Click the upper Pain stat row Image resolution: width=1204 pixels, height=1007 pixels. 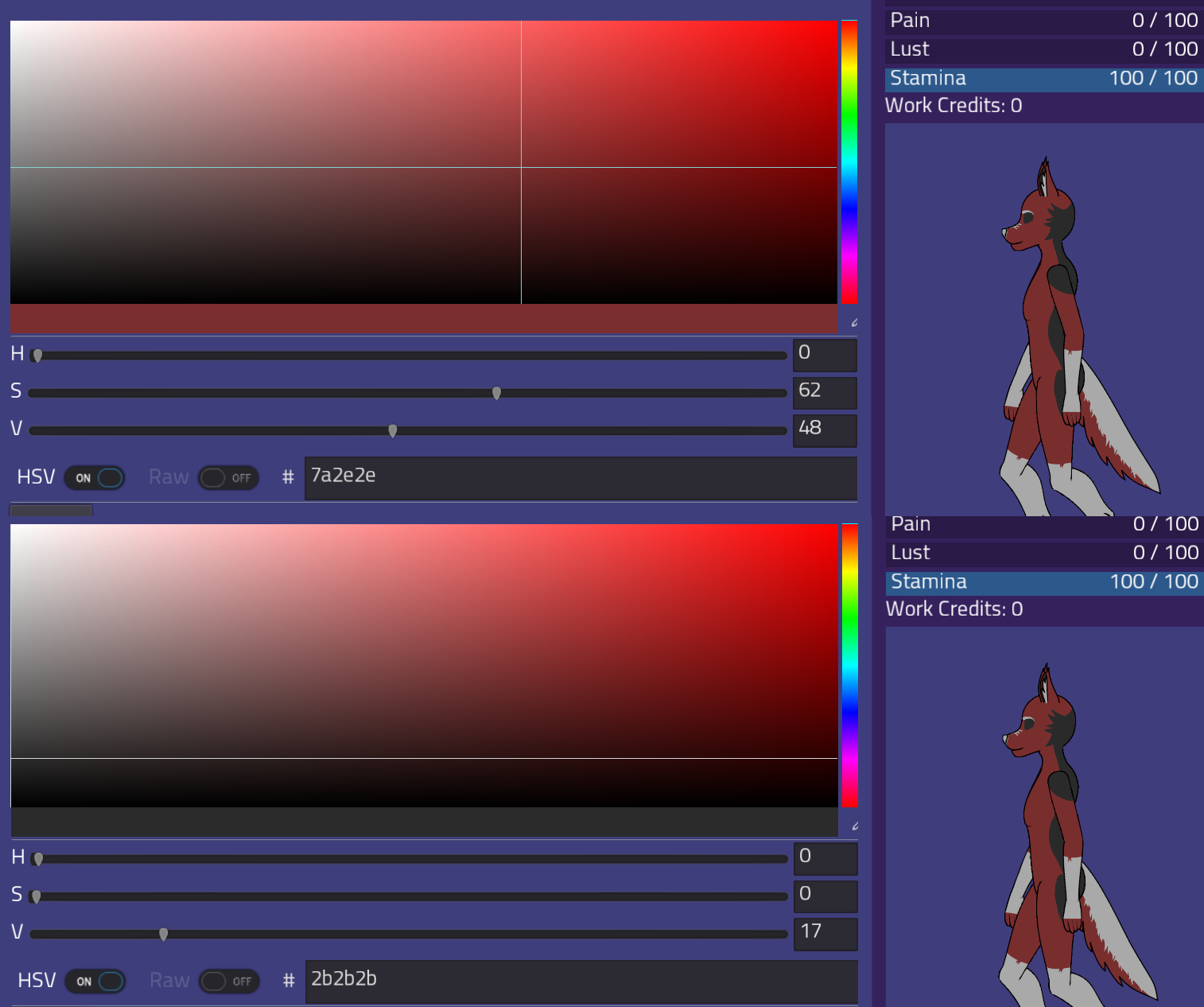pos(1044,21)
